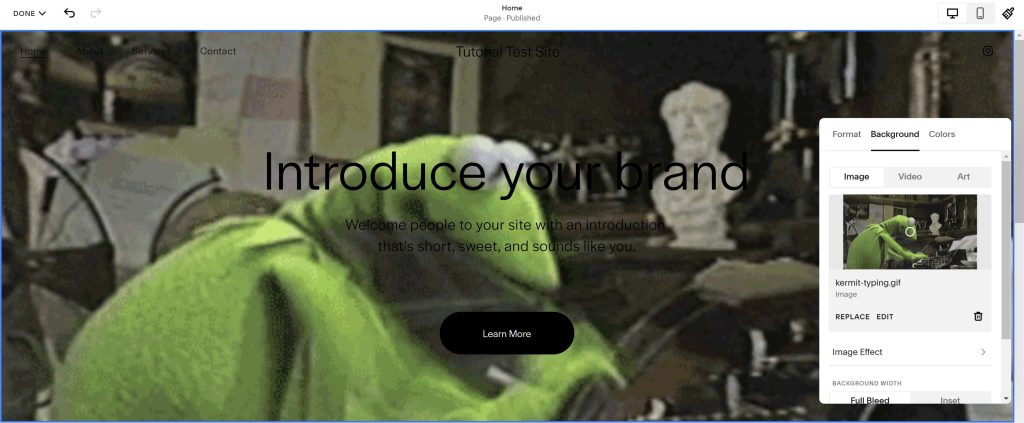Switch to desktop view icon

pos(952,13)
